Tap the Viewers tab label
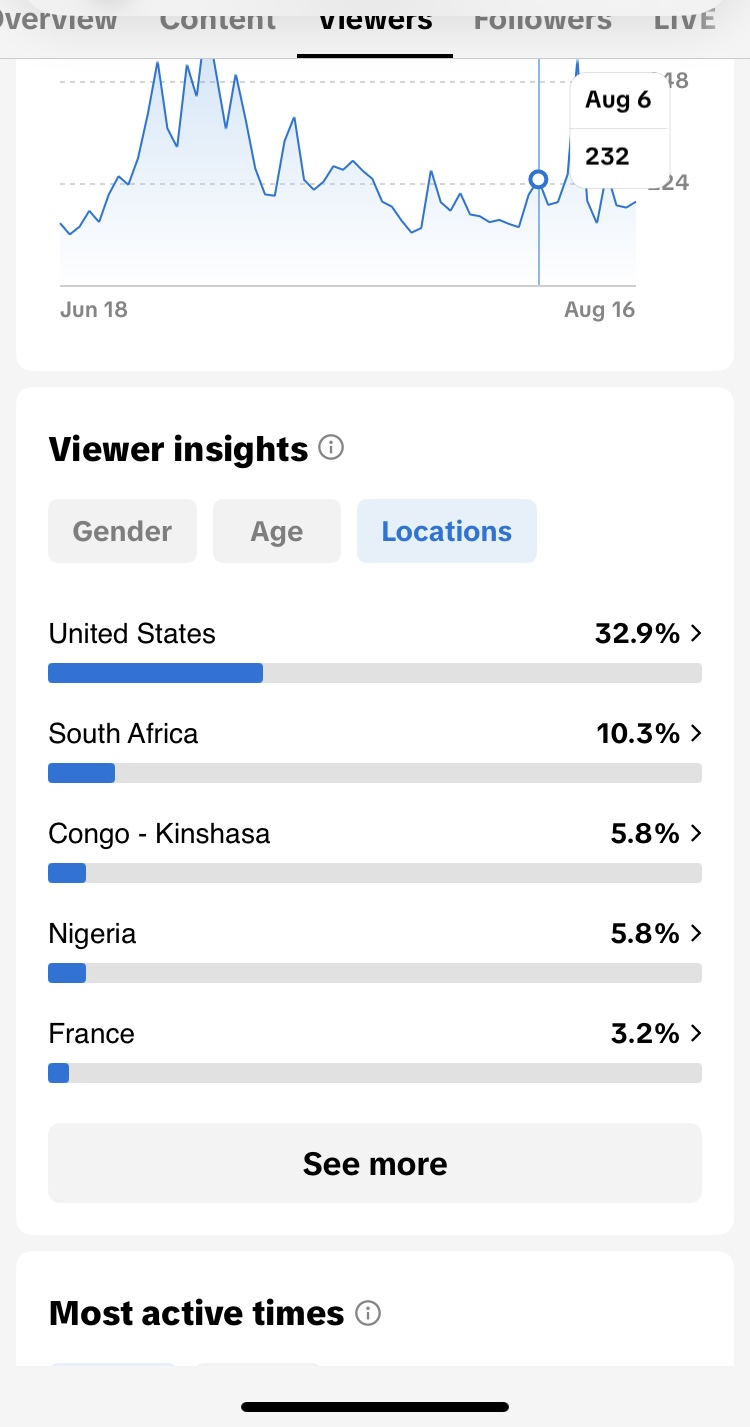Viewport: 750px width, 1427px height. pyautogui.click(x=376, y=18)
